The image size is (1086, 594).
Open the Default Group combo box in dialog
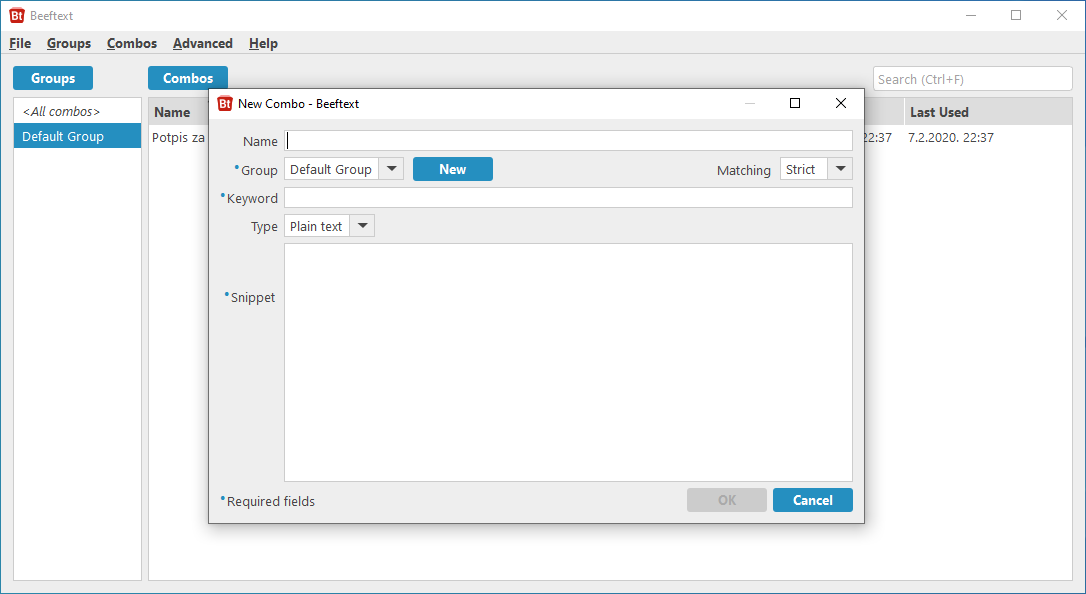click(x=344, y=169)
